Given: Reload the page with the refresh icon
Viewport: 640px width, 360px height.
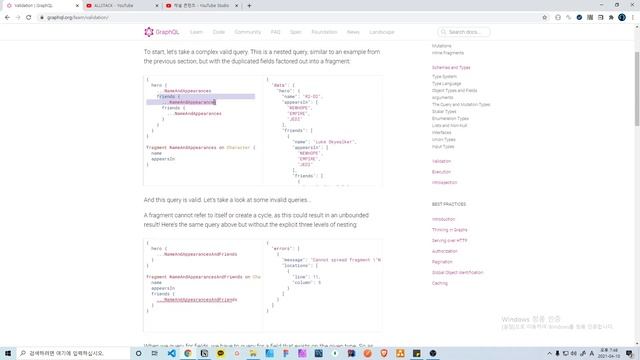Looking at the screenshot, I should coord(29,18).
